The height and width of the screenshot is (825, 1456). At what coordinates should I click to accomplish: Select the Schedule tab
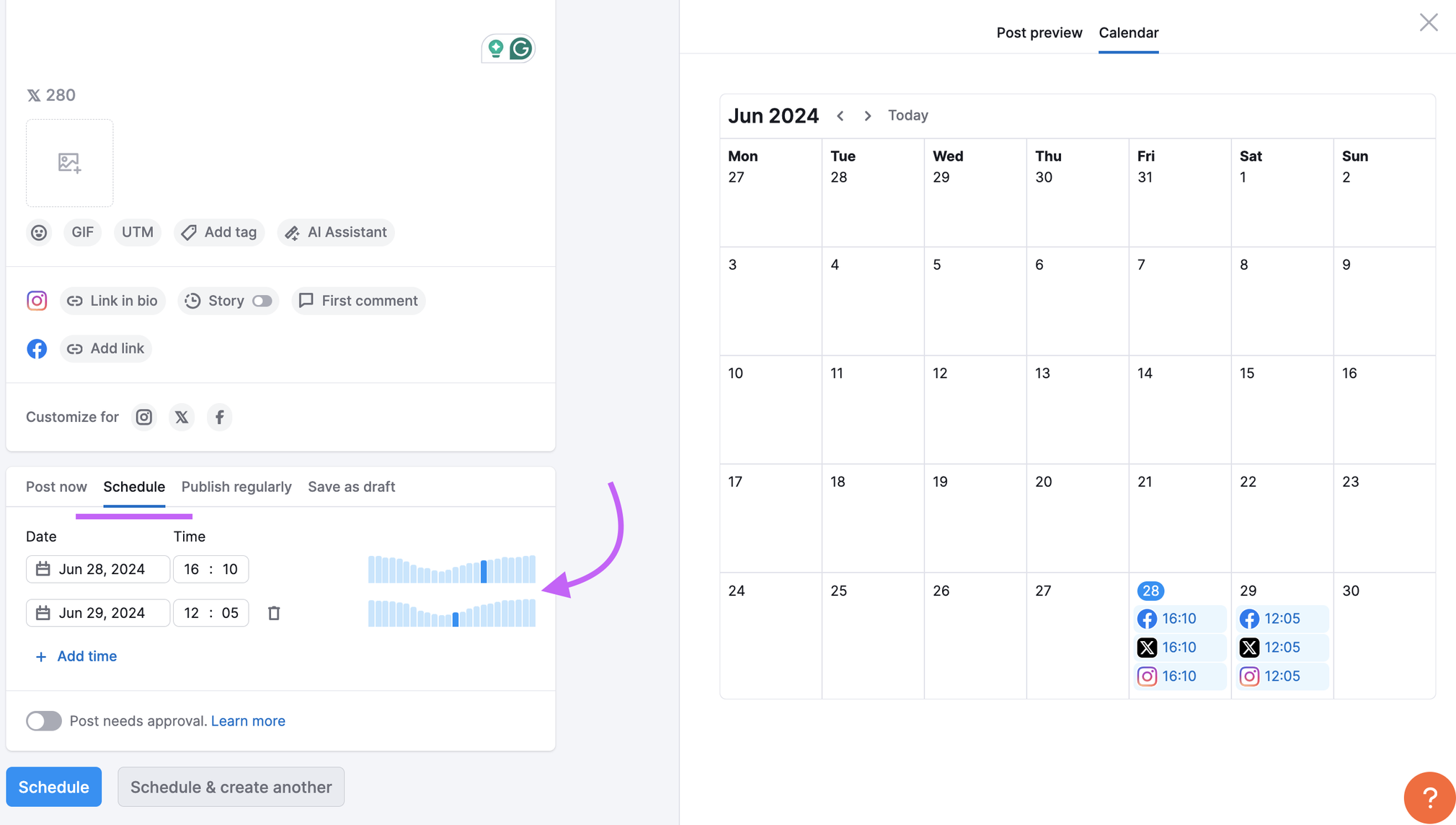[x=134, y=486]
